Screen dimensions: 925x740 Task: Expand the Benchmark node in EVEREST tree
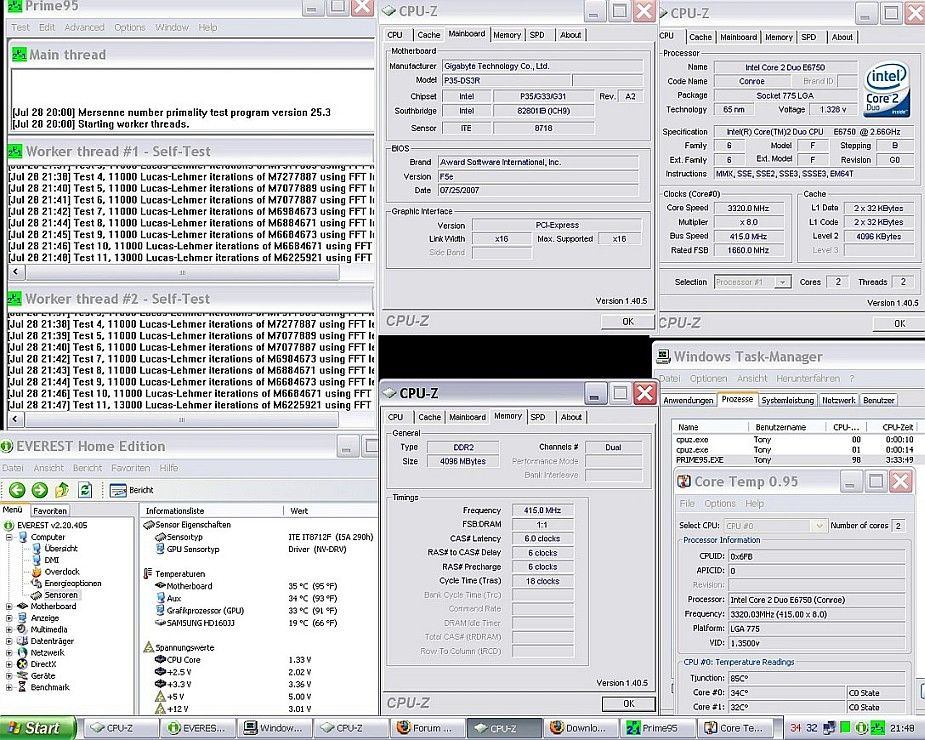[9, 687]
